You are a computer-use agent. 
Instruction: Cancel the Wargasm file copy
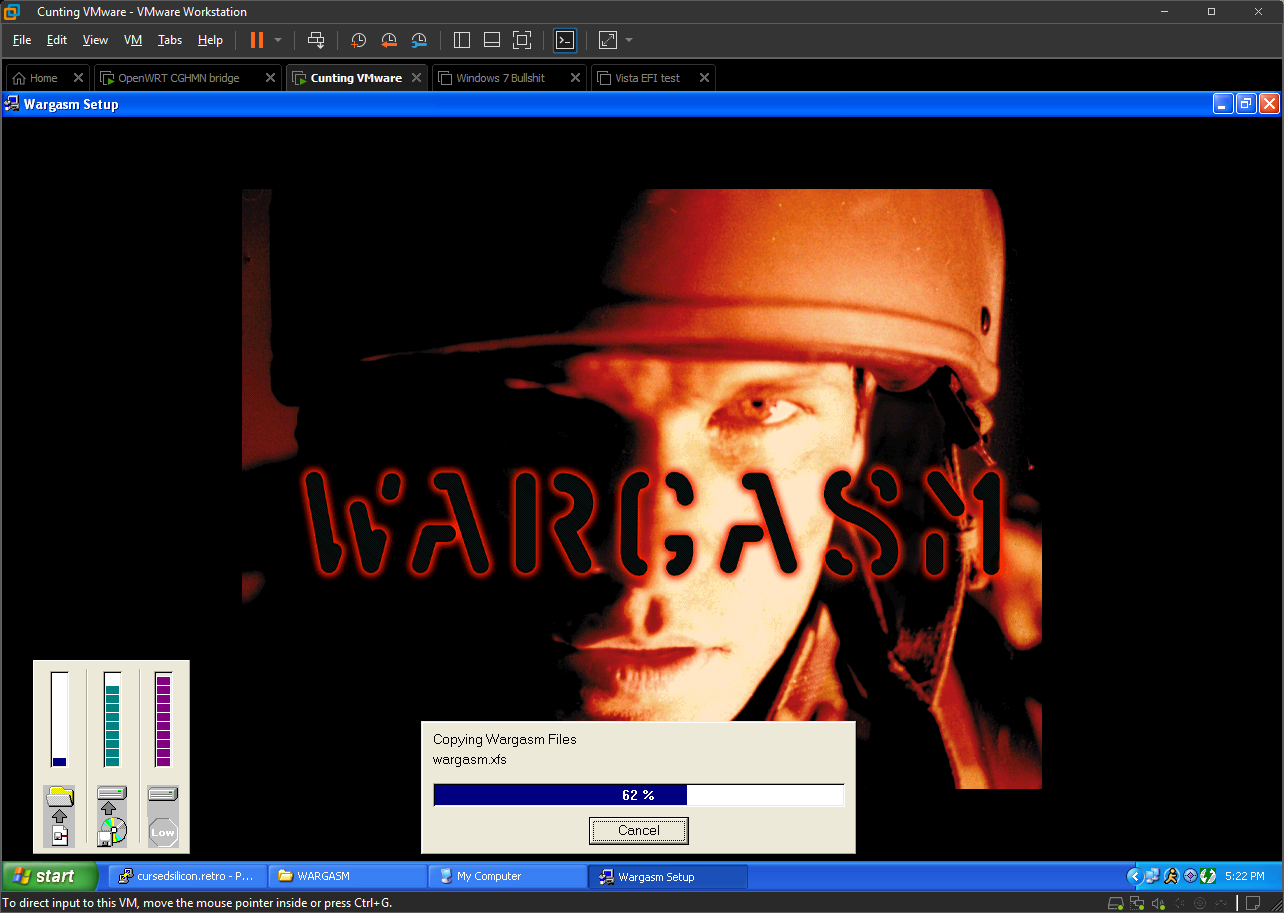(639, 830)
